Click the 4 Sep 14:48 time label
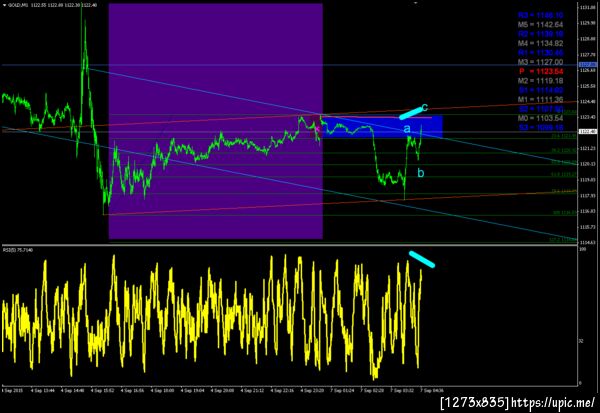 pyautogui.click(x=73, y=391)
